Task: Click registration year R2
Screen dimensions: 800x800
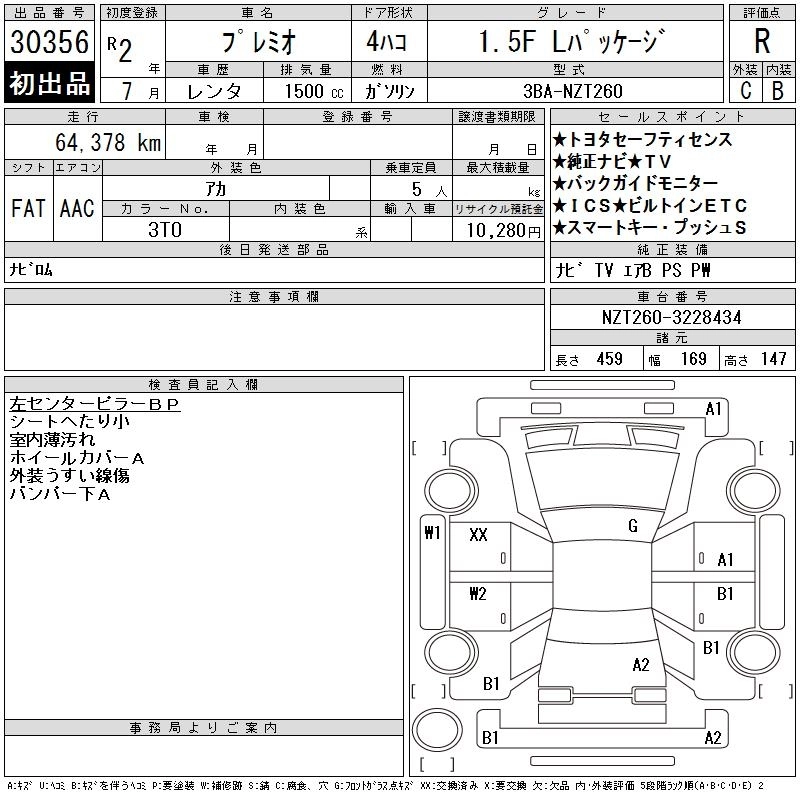Action: [x=120, y=49]
